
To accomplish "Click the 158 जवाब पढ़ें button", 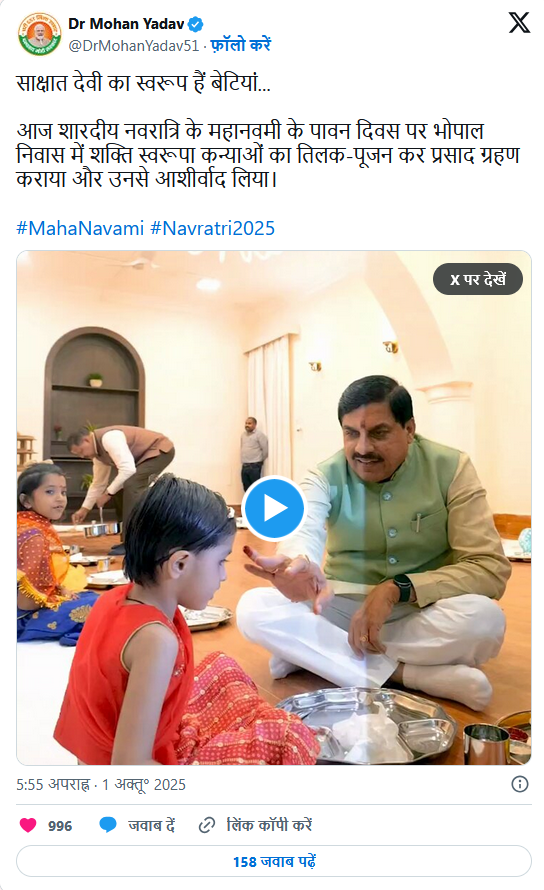I will click(x=274, y=861).
